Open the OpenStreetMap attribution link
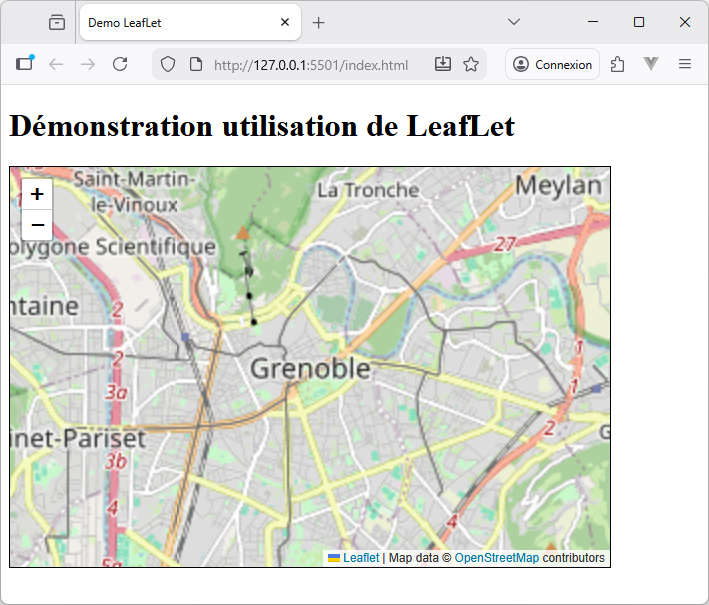Screen dimensions: 709x605 (496, 558)
